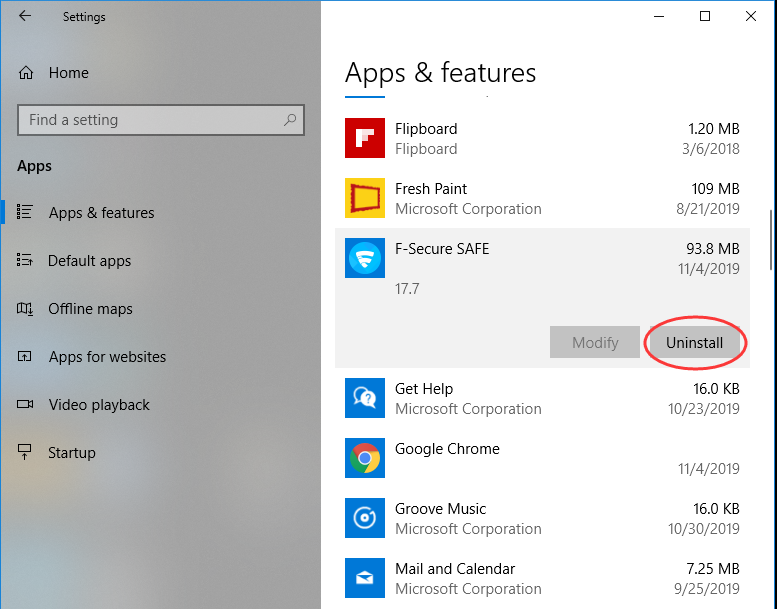This screenshot has height=609, width=777.
Task: Switch to Video playback settings
Action: [99, 405]
